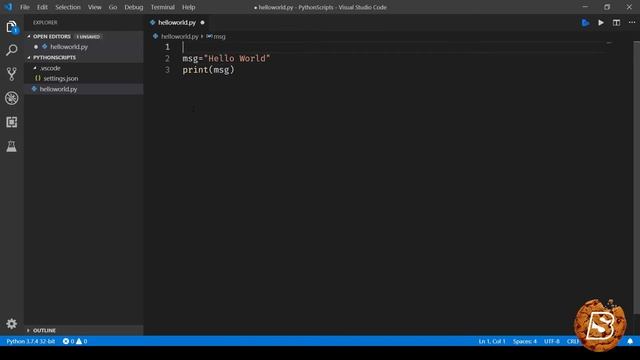The width and height of the screenshot is (640, 360).
Task: Collapse the .vscode folder
Action: [x=35, y=68]
